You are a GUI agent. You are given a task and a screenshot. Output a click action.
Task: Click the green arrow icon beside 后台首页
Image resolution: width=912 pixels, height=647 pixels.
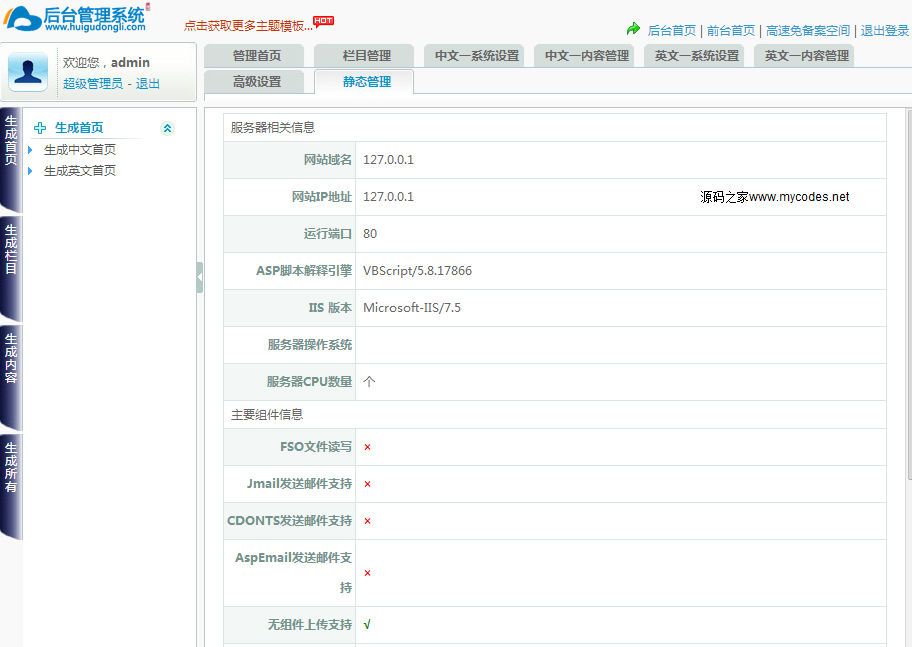point(633,29)
